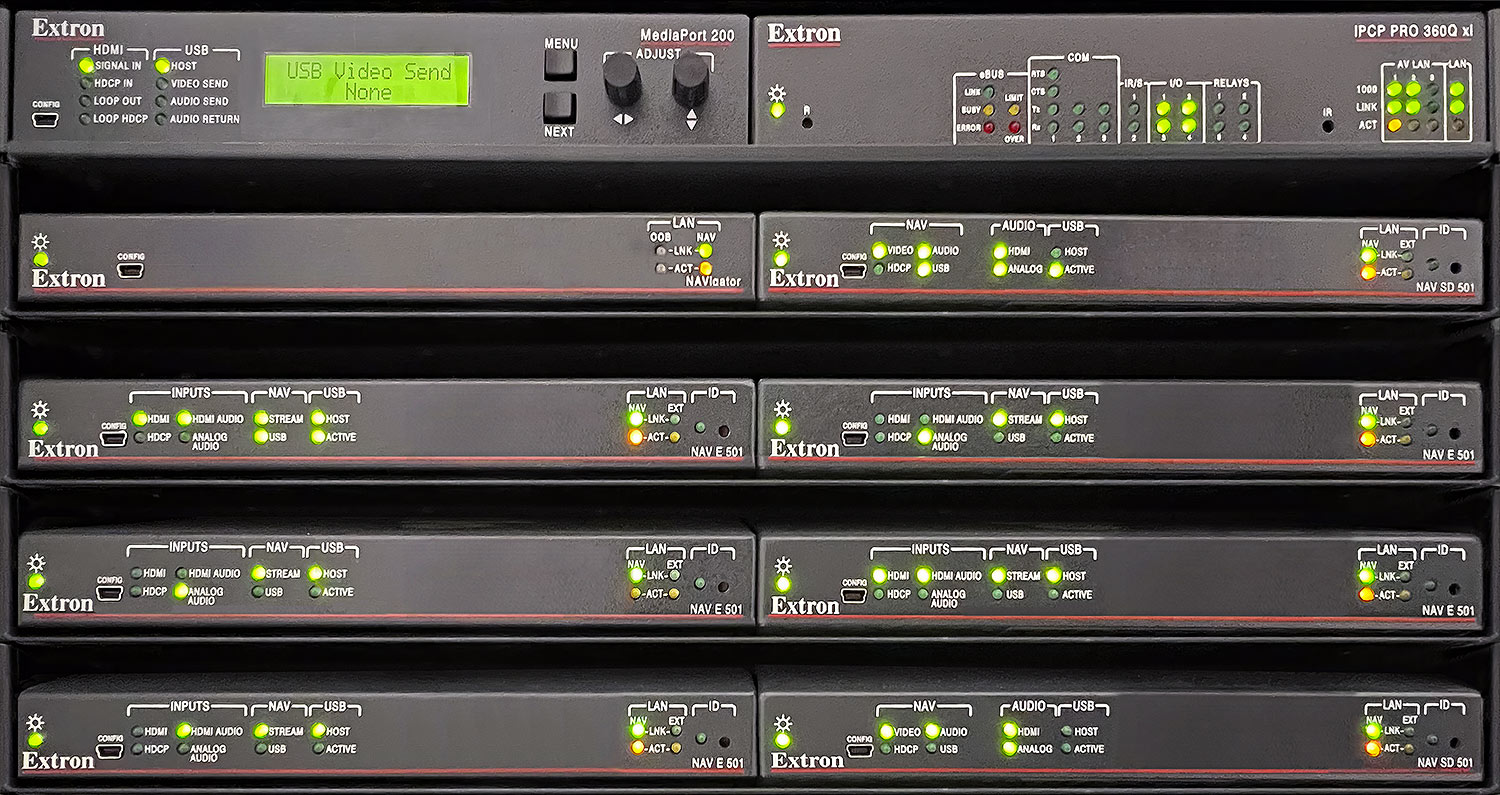The height and width of the screenshot is (795, 1500).
Task: Click the AV LAN port 2 LINK LED
Action: click(1414, 107)
